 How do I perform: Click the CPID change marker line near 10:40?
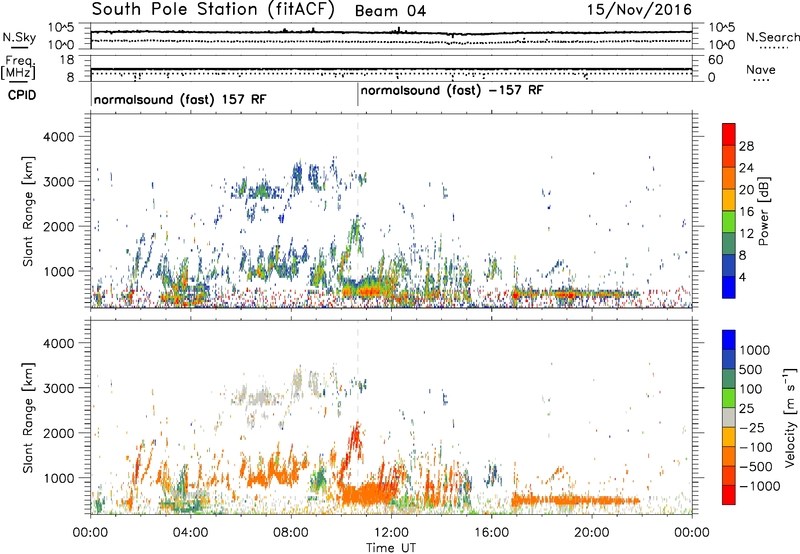358,94
